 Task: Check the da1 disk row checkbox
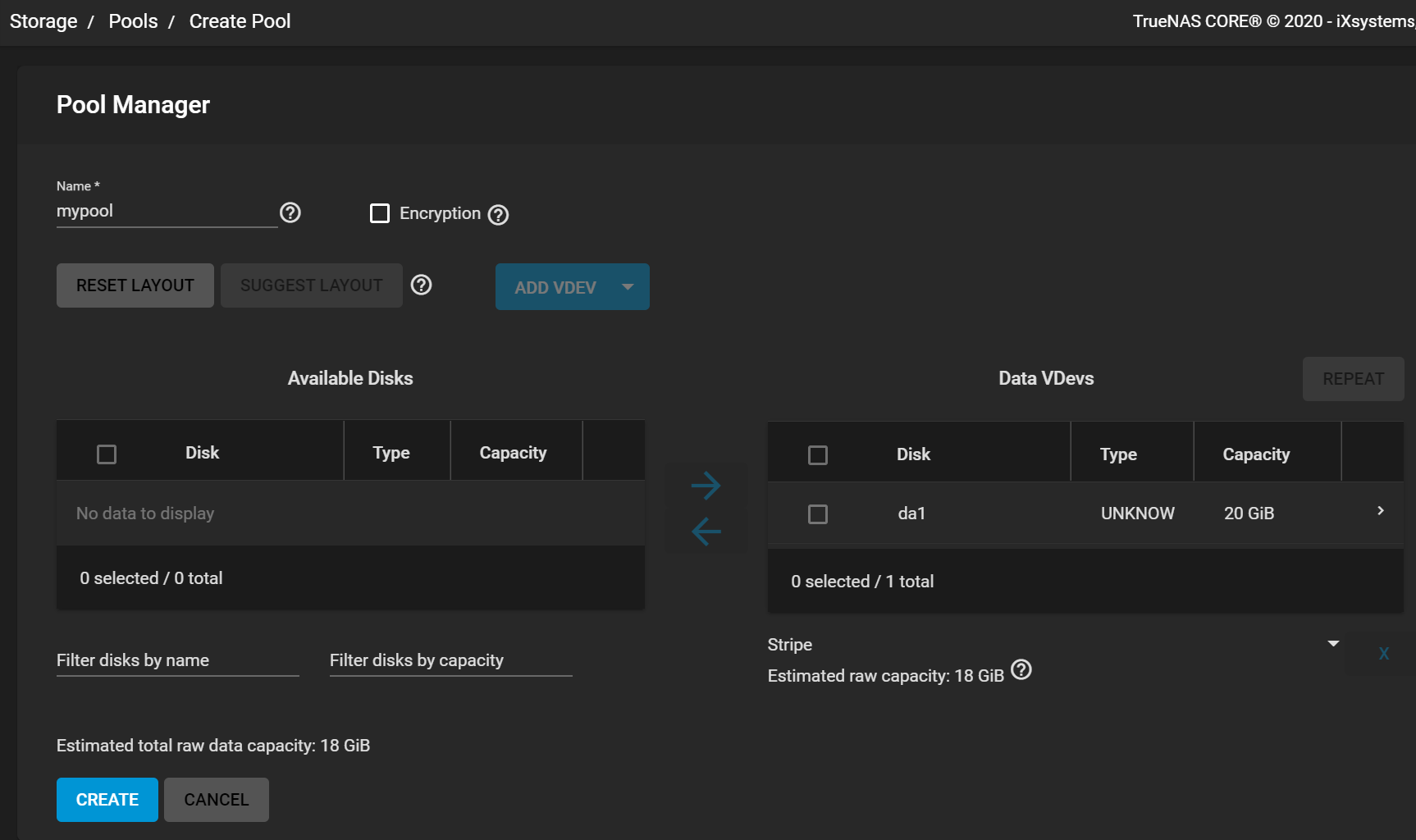tap(818, 514)
